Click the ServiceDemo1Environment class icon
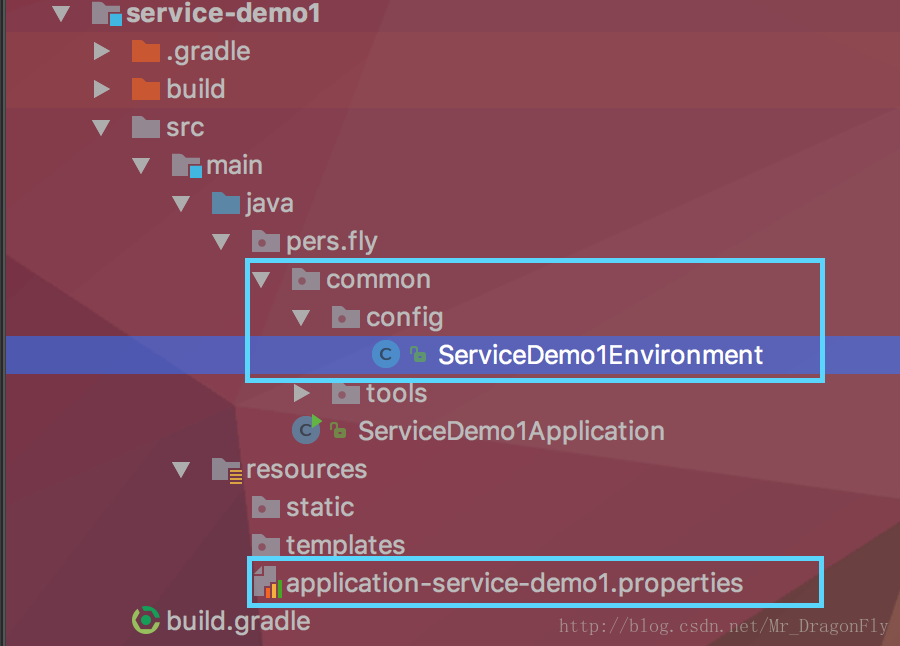This screenshot has height=646, width=900. 386,355
